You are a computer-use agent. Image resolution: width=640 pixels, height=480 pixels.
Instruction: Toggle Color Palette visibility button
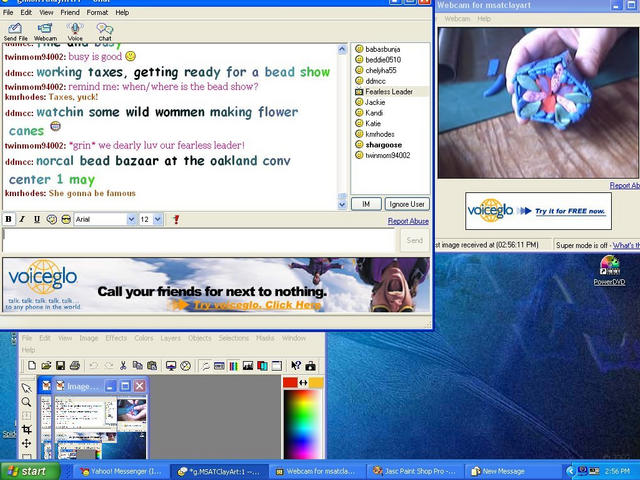(x=233, y=366)
